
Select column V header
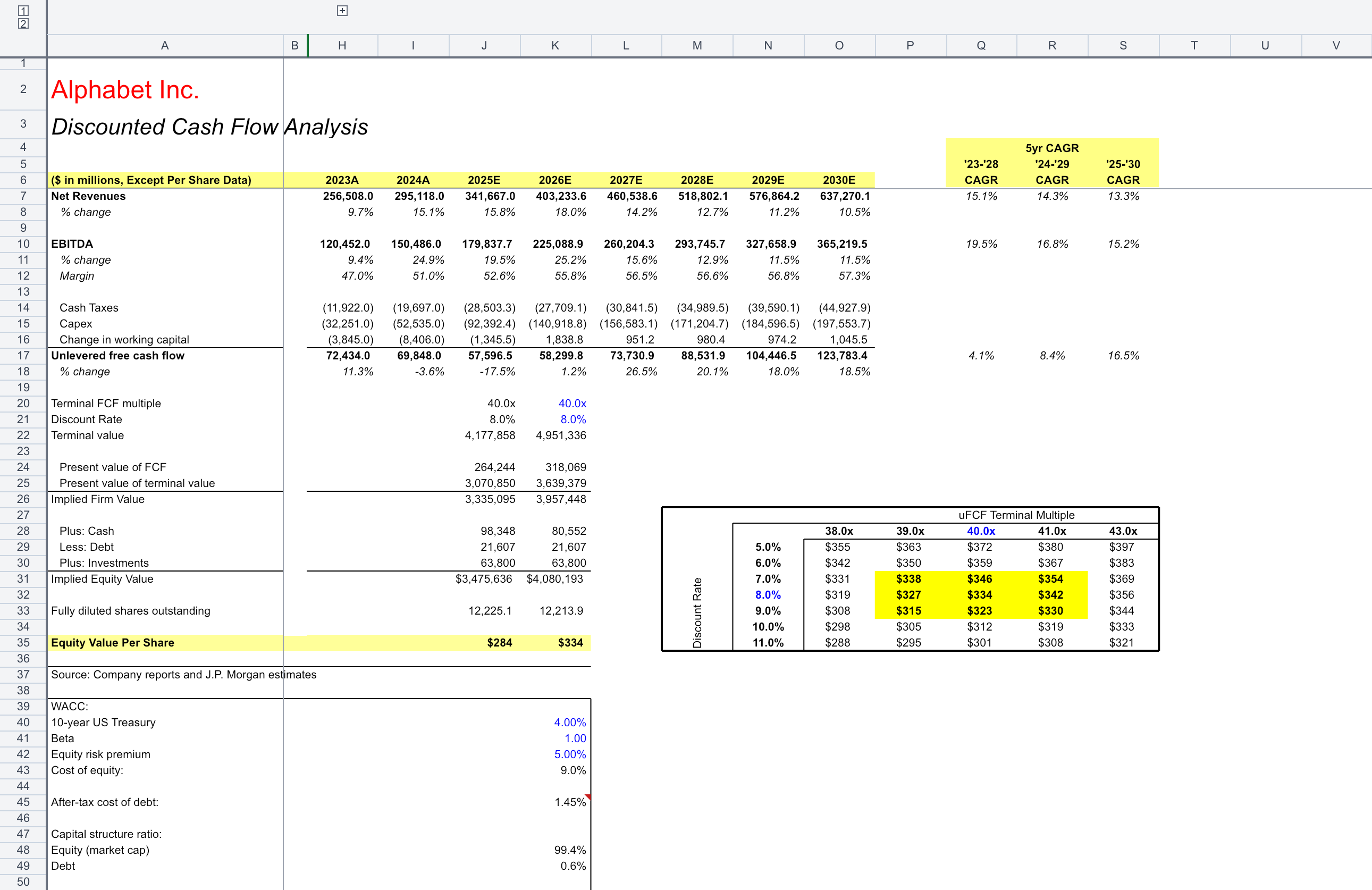tap(1336, 46)
